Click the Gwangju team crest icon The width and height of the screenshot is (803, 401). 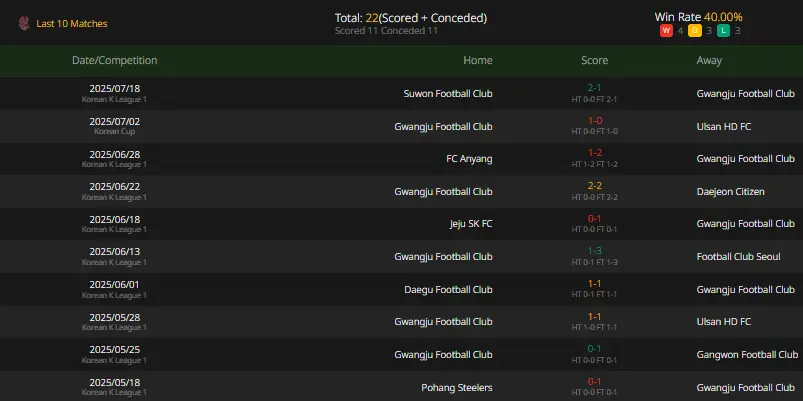click(24, 24)
